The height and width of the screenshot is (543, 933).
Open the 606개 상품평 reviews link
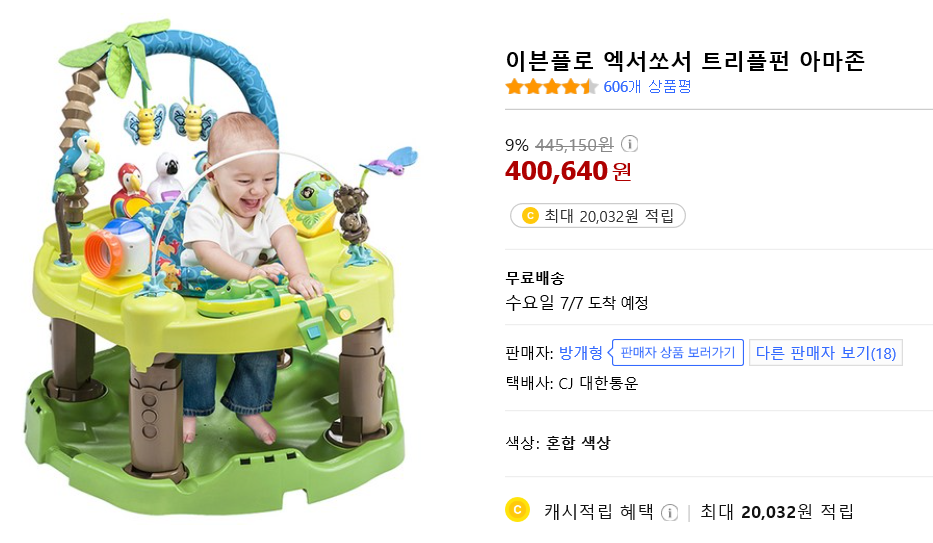tap(647, 87)
